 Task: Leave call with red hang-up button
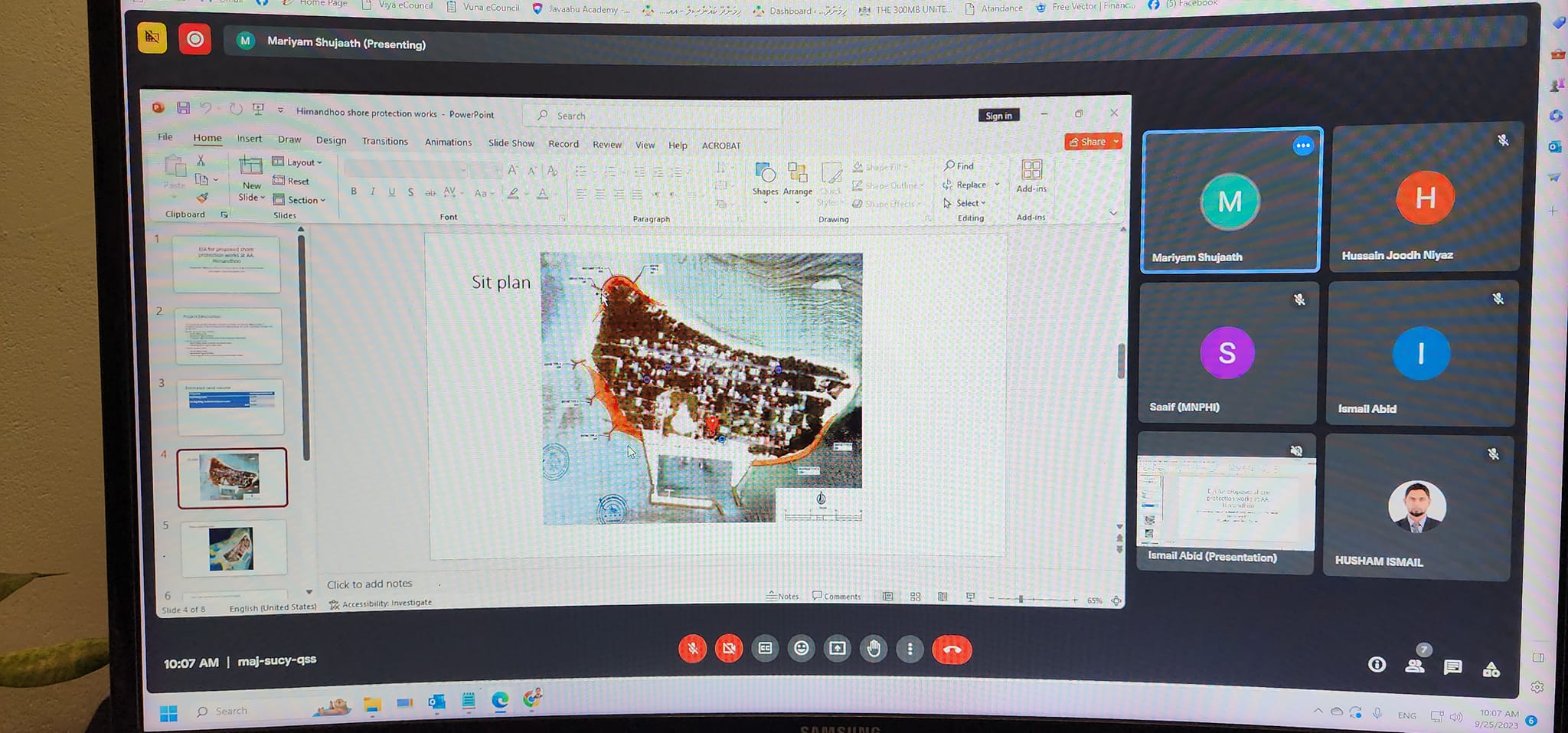(952, 650)
